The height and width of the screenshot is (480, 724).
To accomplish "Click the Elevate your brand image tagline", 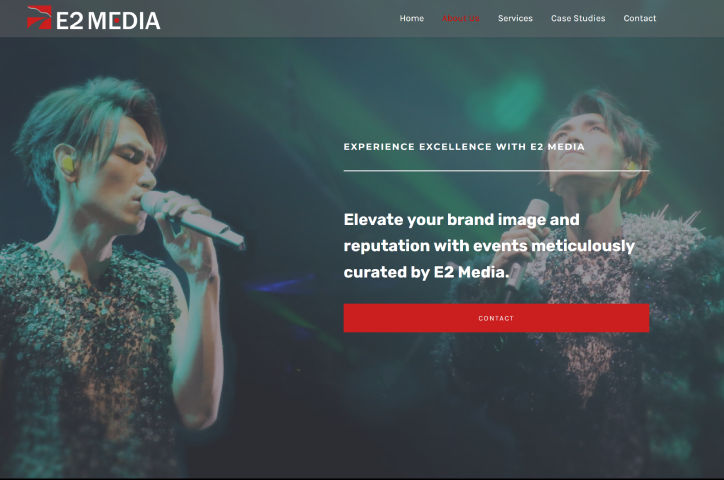I will [x=489, y=246].
